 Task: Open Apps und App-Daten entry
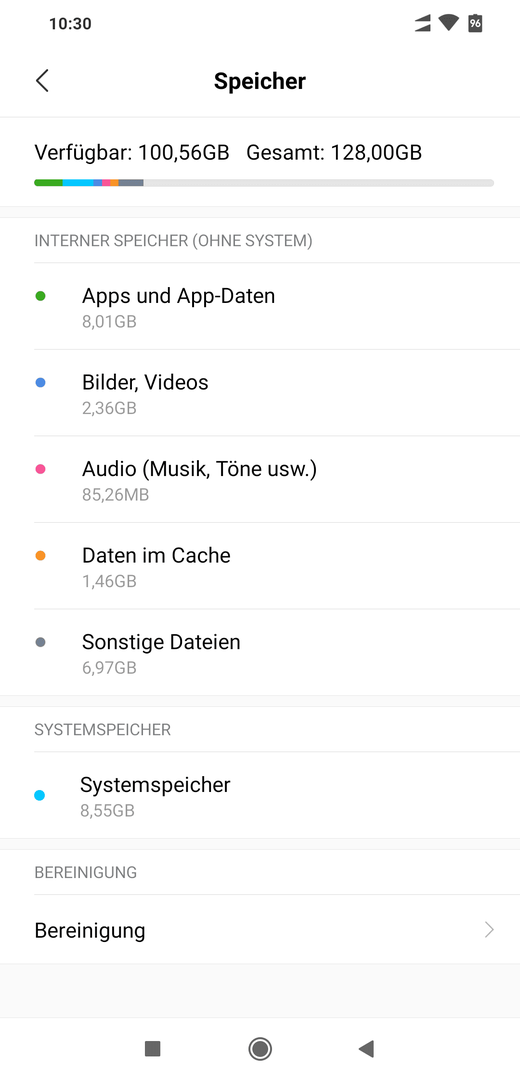point(260,307)
